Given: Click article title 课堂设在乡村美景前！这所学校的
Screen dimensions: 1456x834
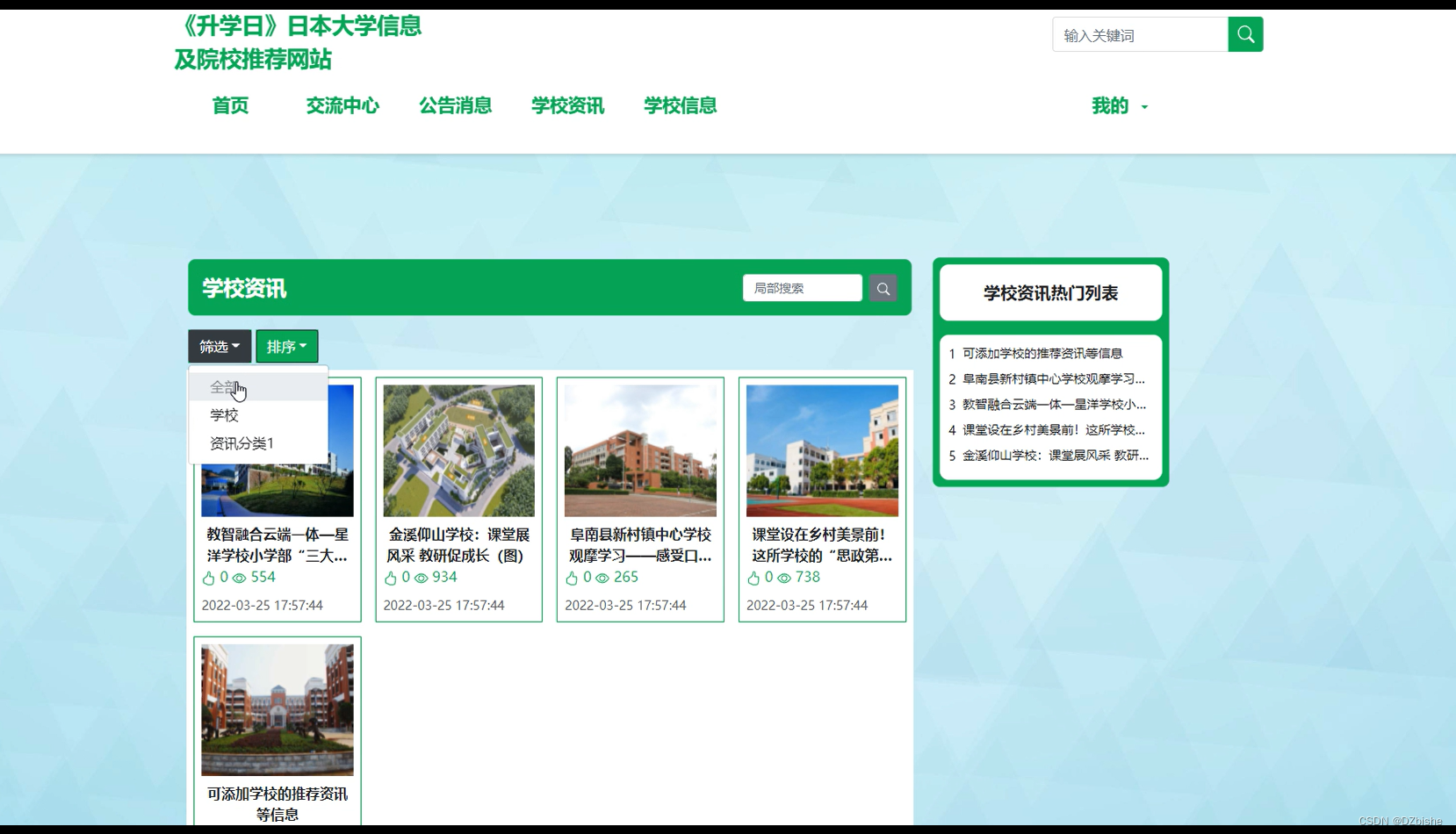Looking at the screenshot, I should (822, 544).
